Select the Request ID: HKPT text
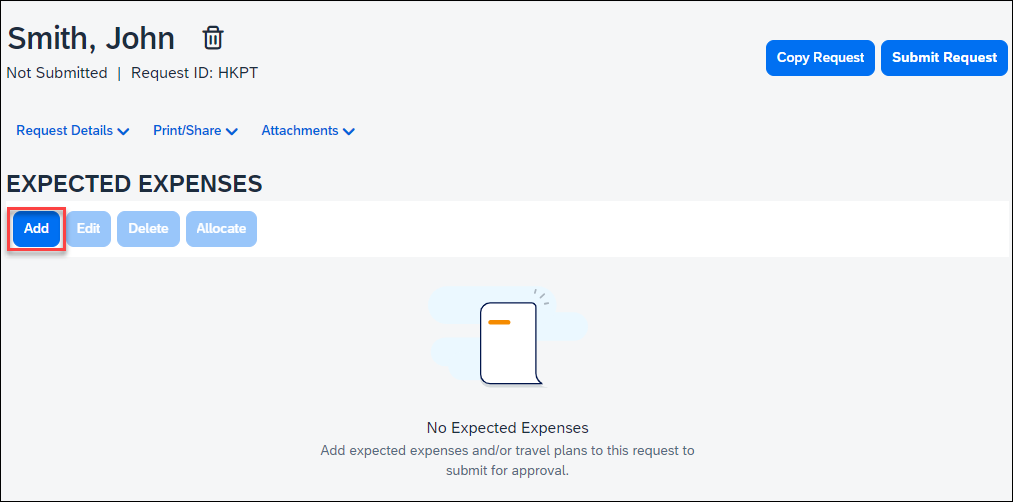1013x502 pixels. point(194,73)
